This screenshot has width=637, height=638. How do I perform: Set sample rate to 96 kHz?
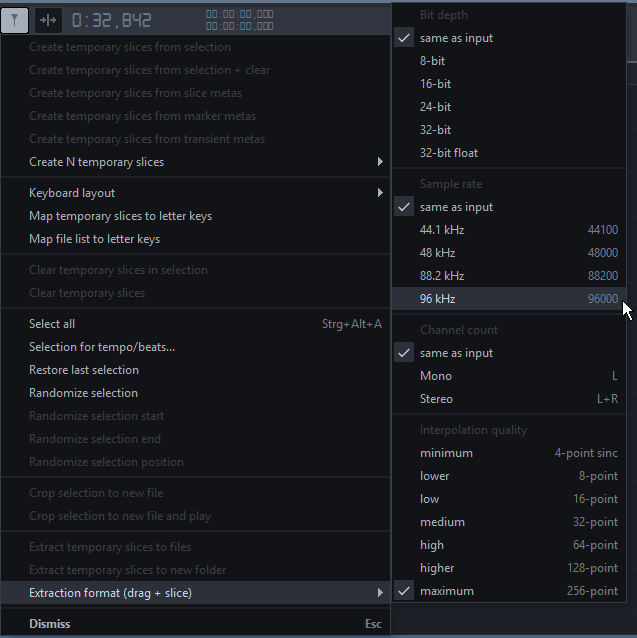[x=438, y=299]
